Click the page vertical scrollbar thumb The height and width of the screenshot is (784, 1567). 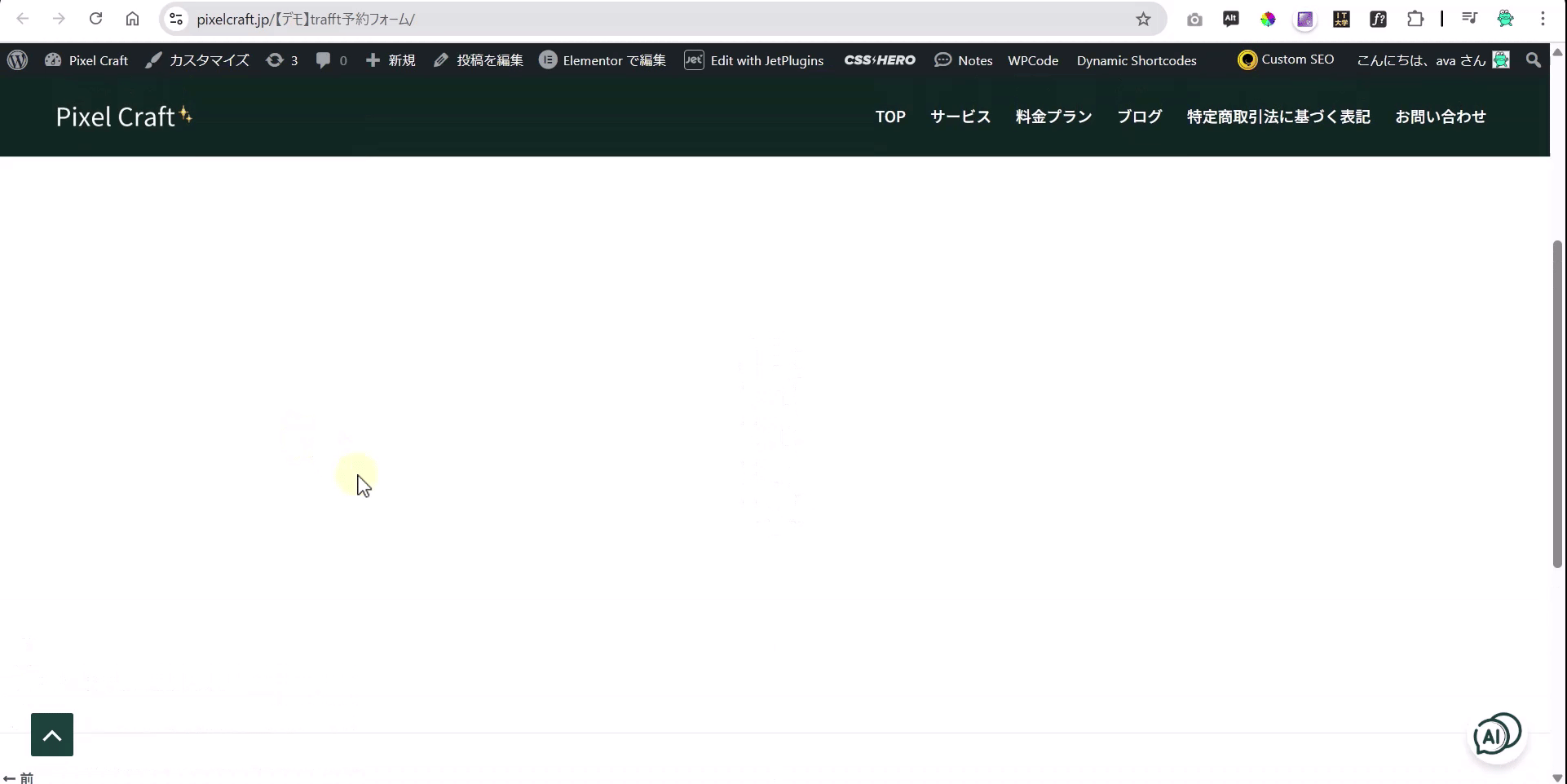click(1557, 403)
